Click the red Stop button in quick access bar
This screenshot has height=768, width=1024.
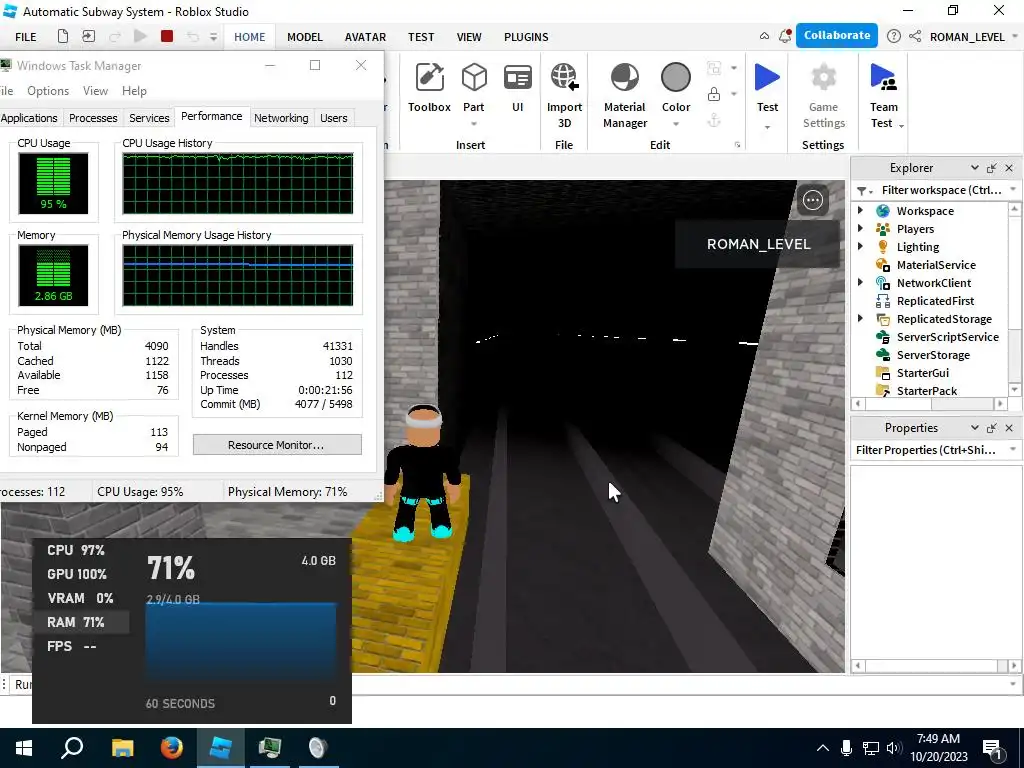[167, 37]
